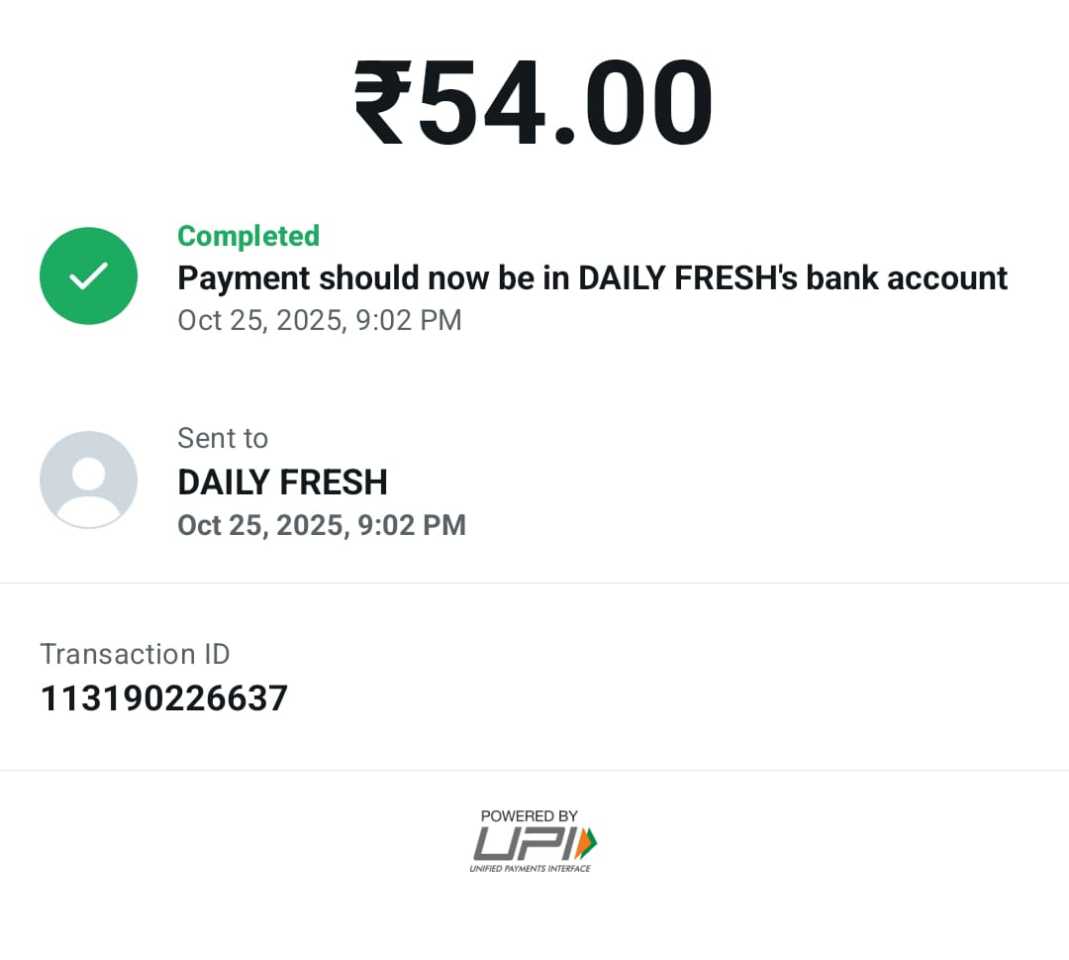Tap the timestamp below the confirmation message
The image size is (1069, 960).
[319, 320]
